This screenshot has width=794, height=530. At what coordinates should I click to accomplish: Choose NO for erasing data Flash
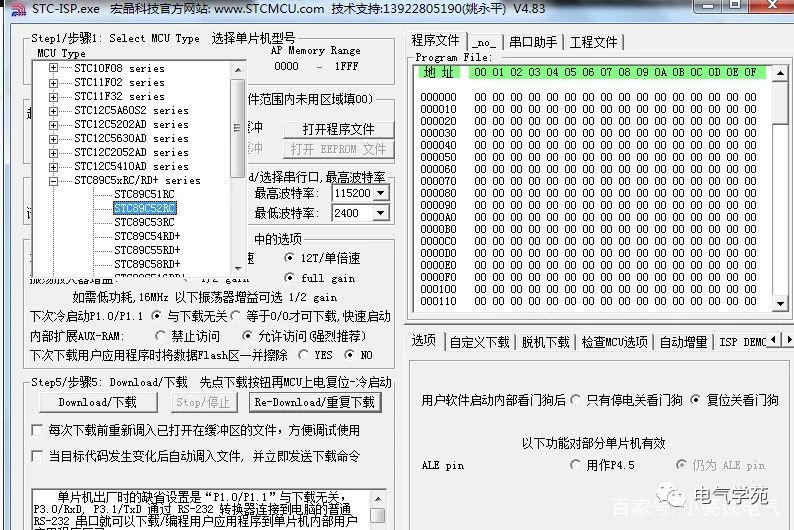[349, 355]
